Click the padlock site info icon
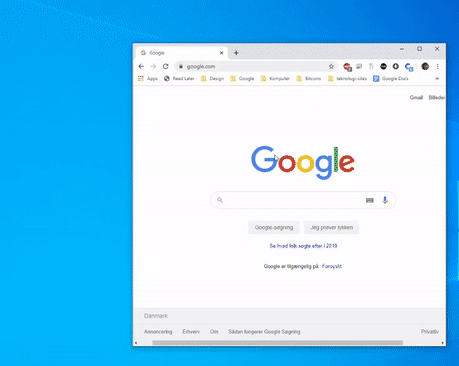 [x=180, y=66]
